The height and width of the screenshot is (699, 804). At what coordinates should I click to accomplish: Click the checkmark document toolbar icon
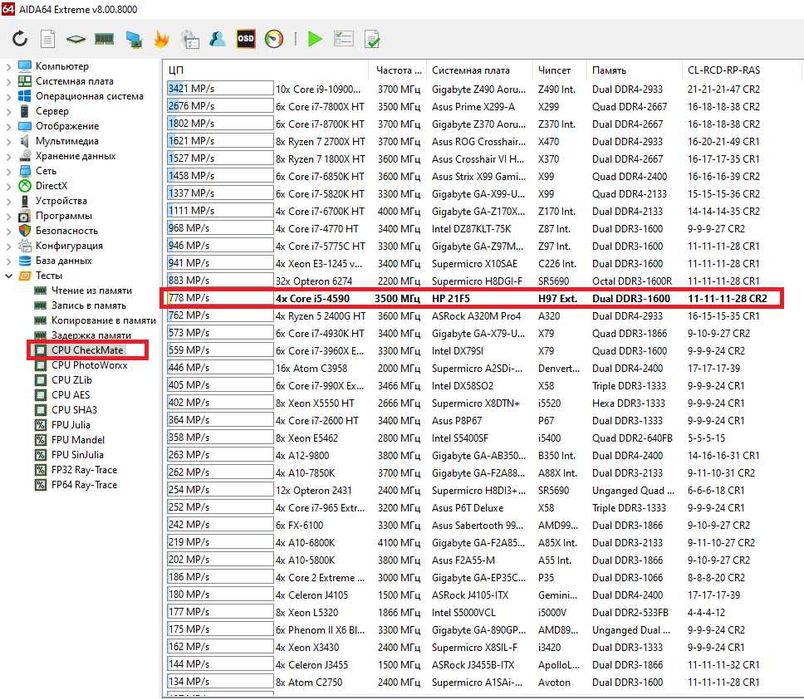point(372,39)
